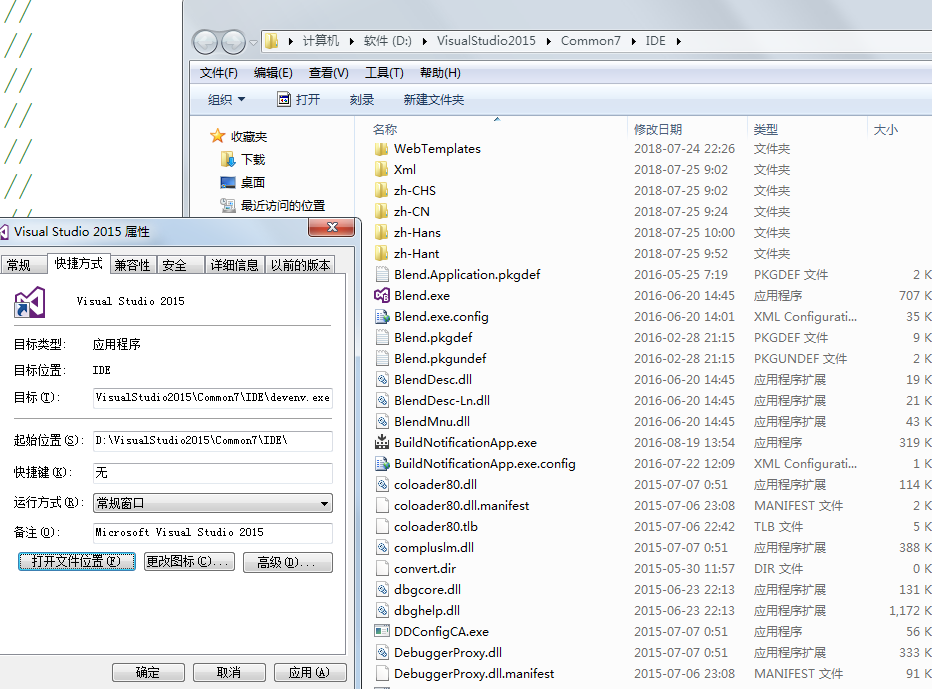Select the Blend.exe application icon
Screen dimensions: 932x689
382,295
